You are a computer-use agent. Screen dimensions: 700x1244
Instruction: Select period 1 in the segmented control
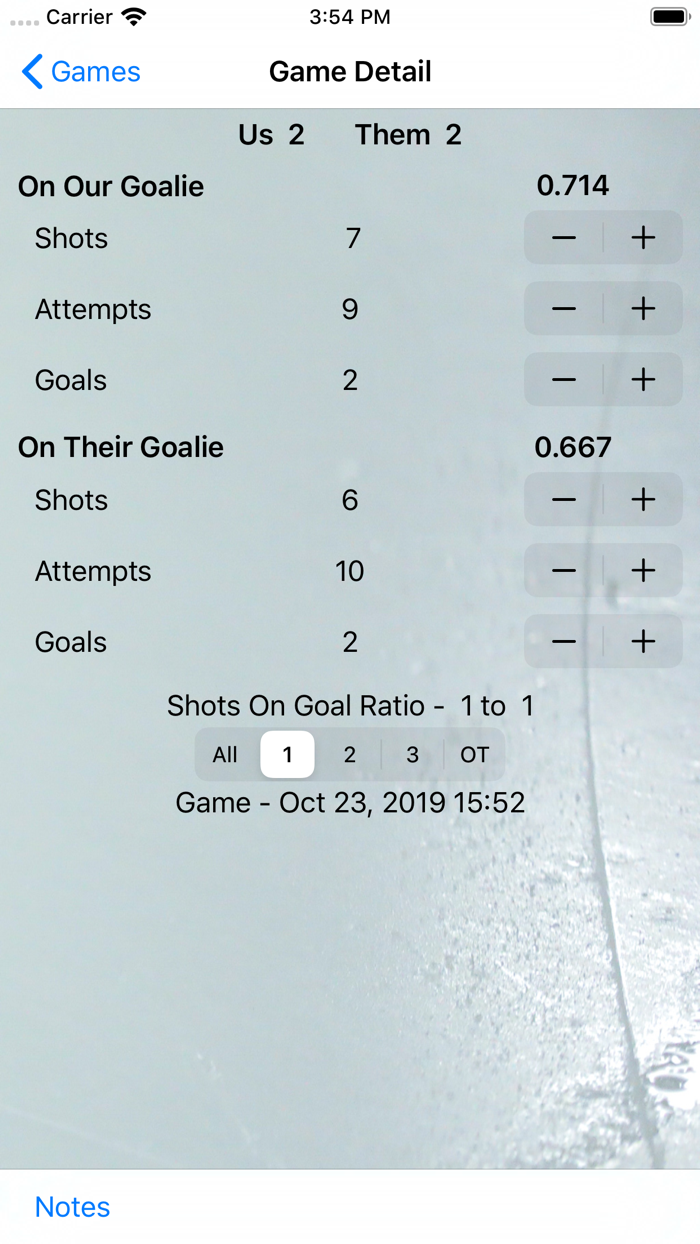(x=287, y=755)
